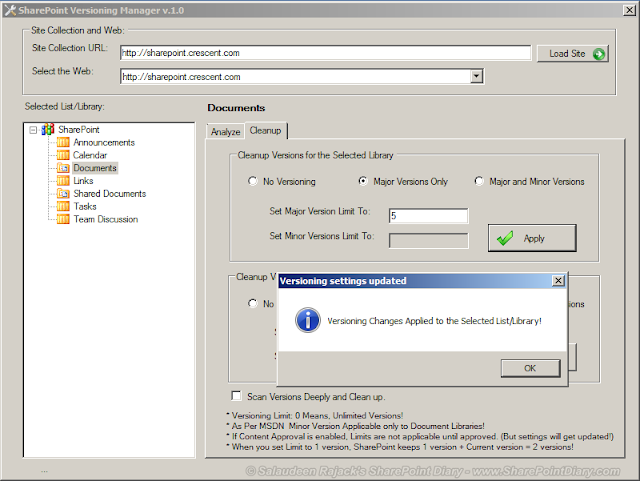The width and height of the screenshot is (640, 481).
Task: Click the 'Selected List/Library:' label
Action: coord(64,107)
